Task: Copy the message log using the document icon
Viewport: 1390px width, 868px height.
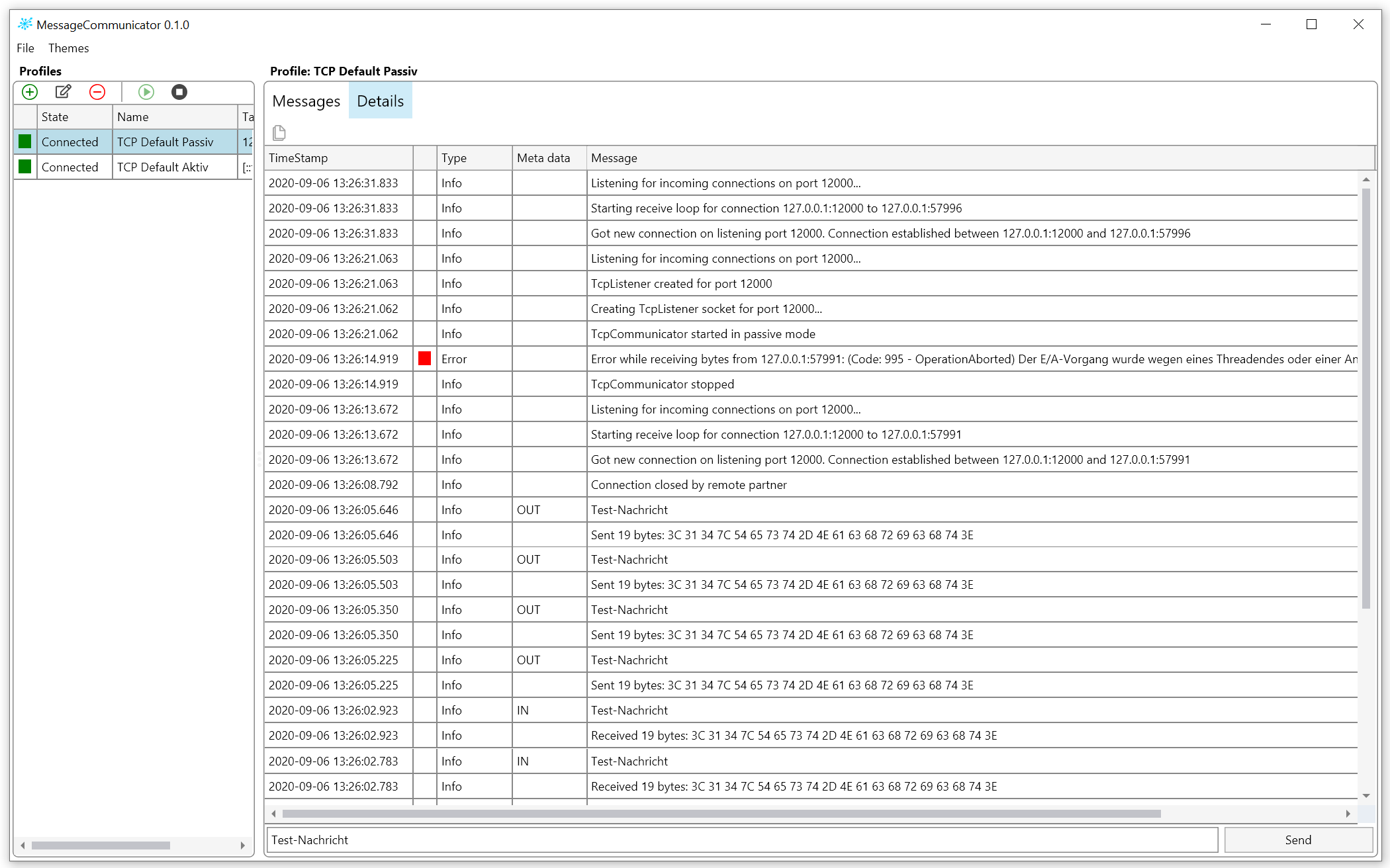Action: click(279, 133)
